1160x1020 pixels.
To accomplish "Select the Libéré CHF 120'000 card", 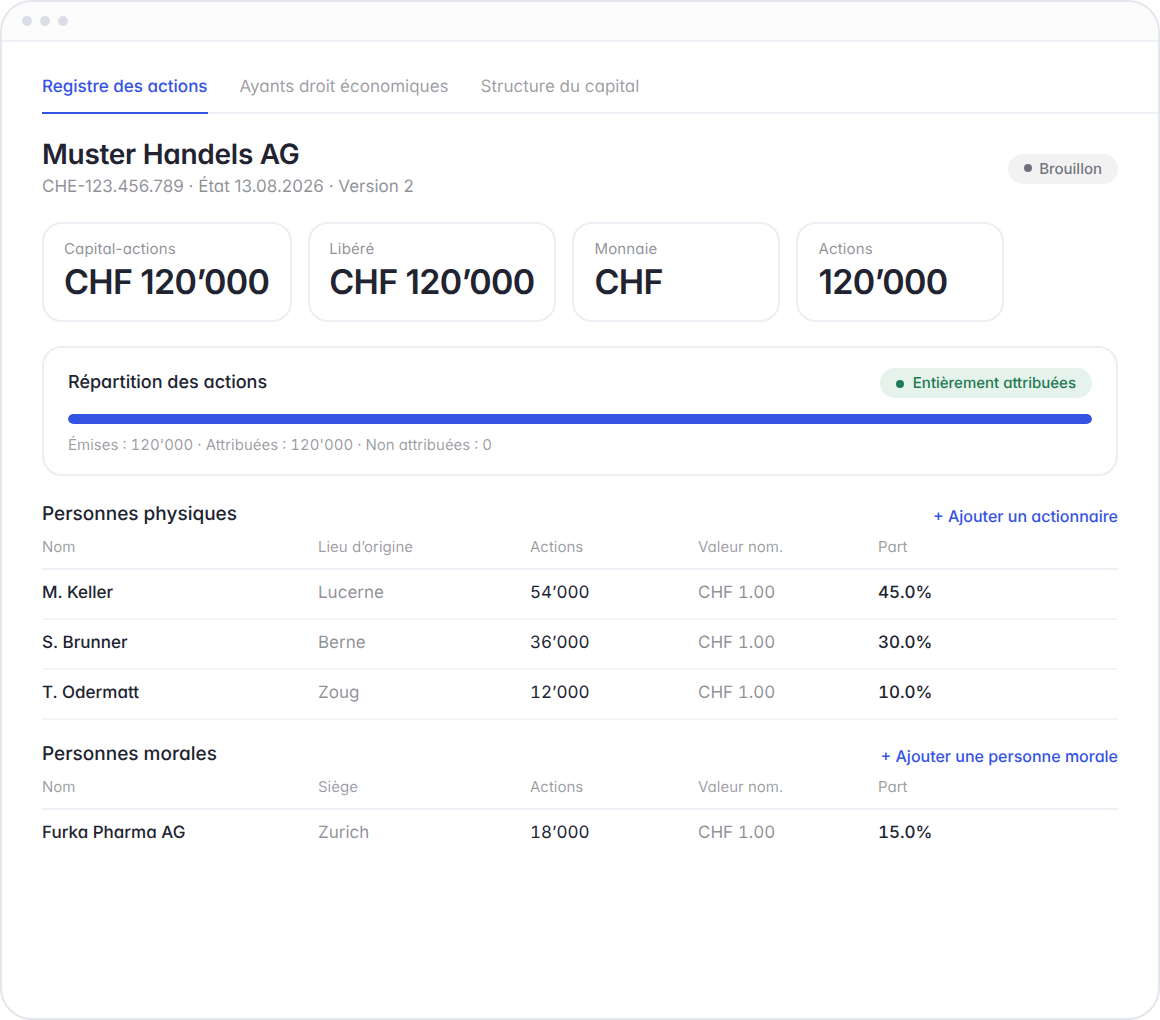I will click(x=432, y=272).
